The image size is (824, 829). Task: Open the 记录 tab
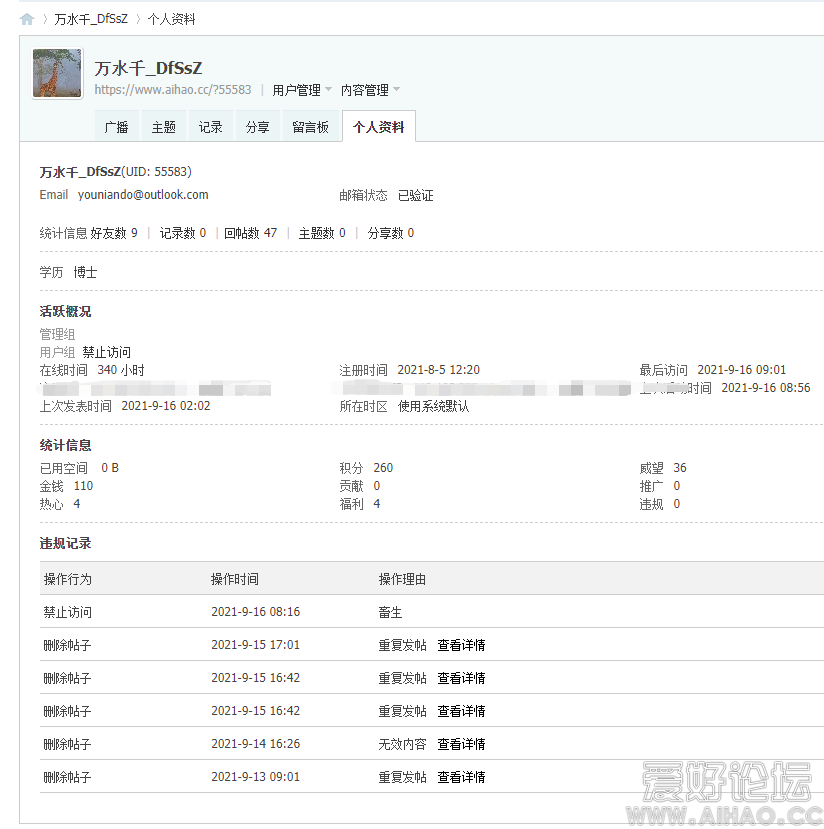point(210,126)
